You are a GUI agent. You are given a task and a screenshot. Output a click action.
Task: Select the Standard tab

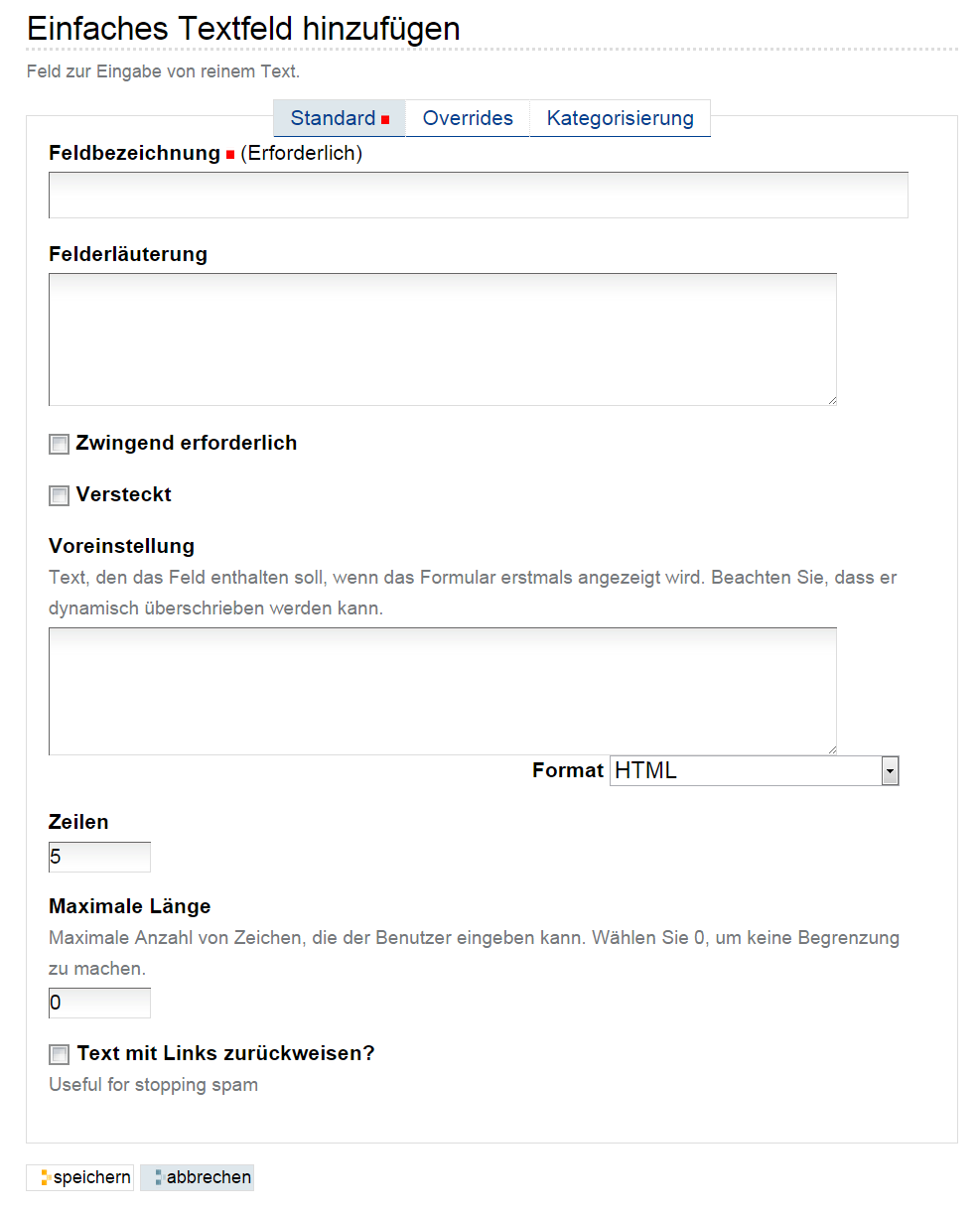coord(340,118)
